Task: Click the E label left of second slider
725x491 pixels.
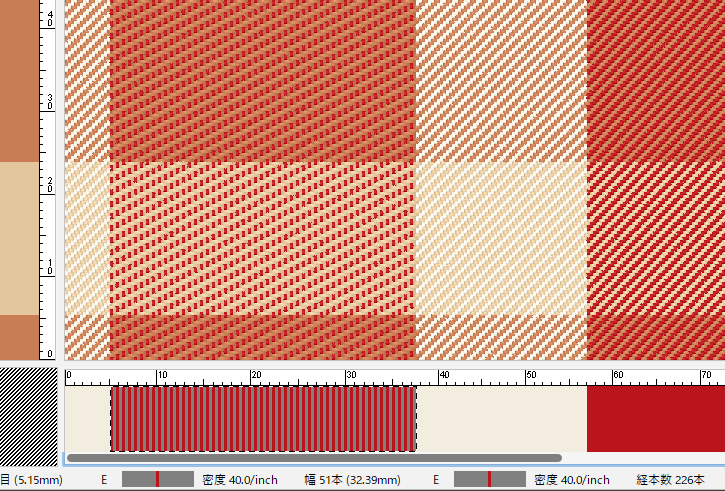Action: coord(436,479)
